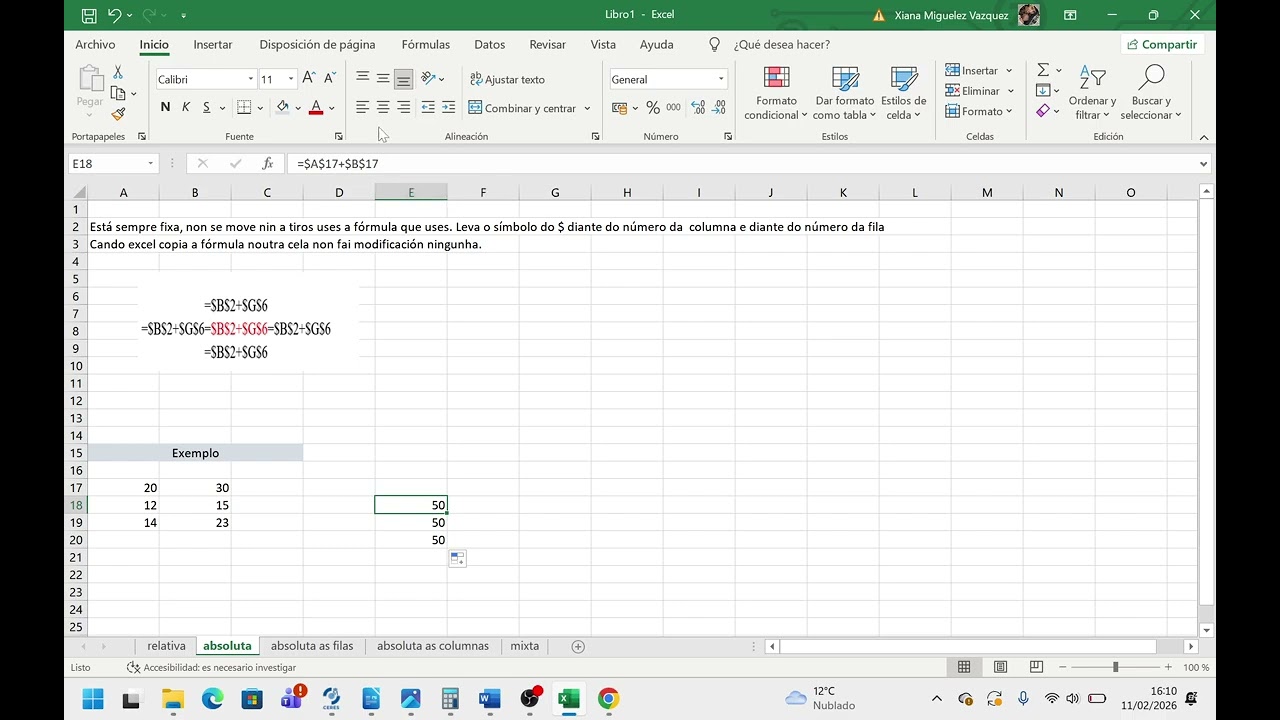Open the Fórmulas ribbon tab
The width and height of the screenshot is (1280, 720).
click(426, 44)
